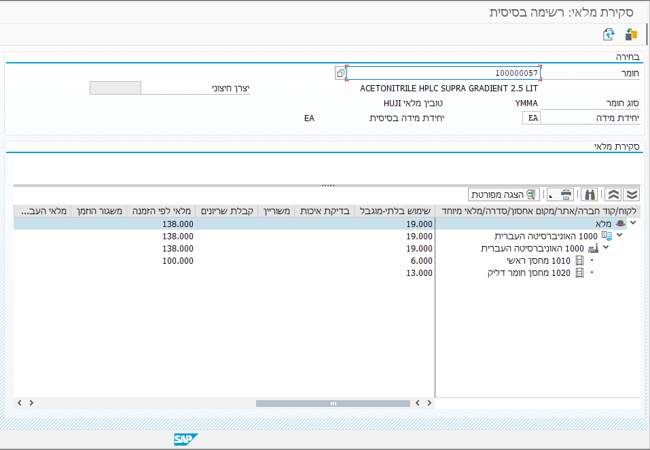Click column header משגור הוזמן
Image resolution: width=650 pixels, height=450 pixels.
(99, 211)
